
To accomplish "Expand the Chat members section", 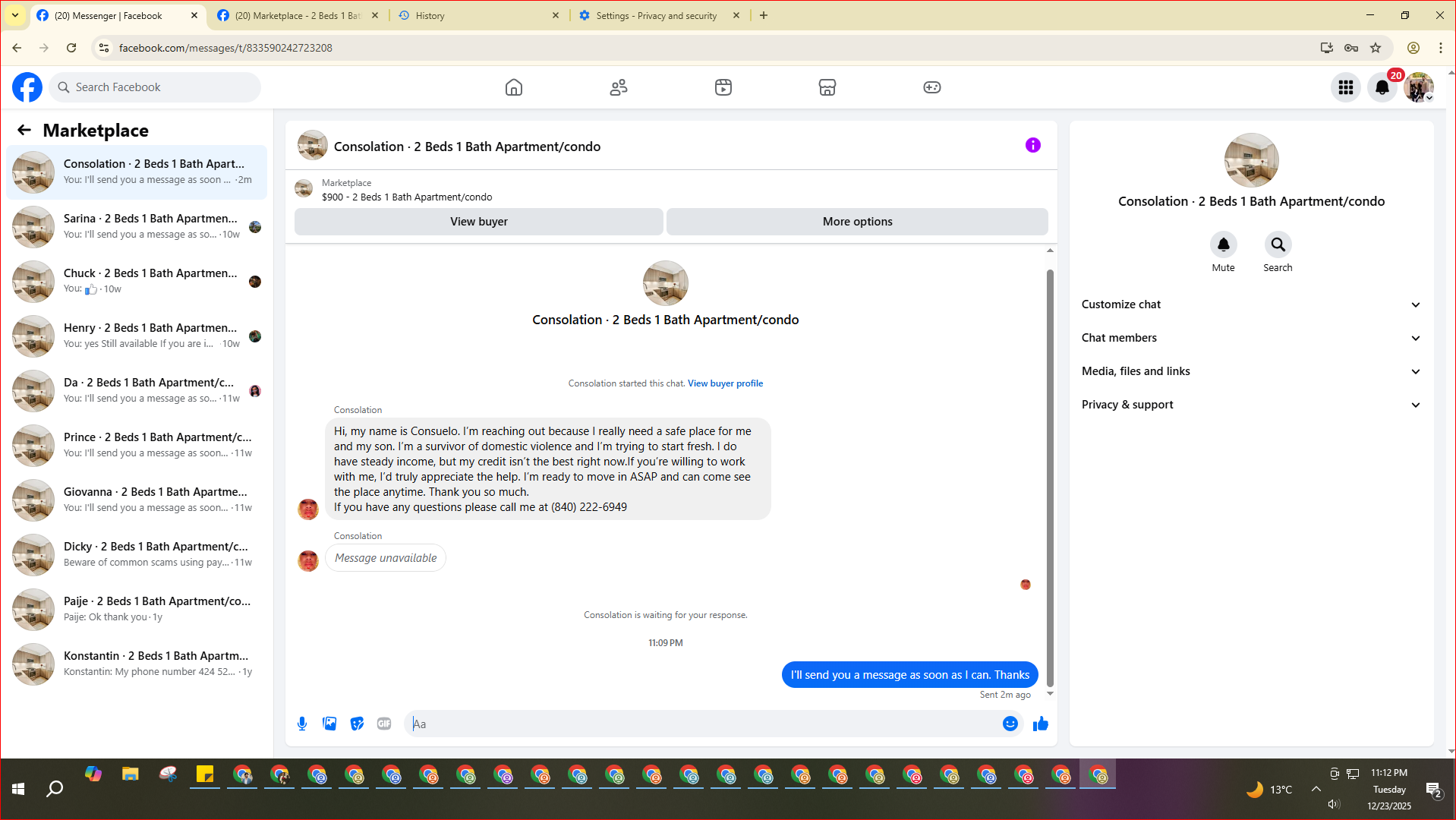I will pos(1251,338).
